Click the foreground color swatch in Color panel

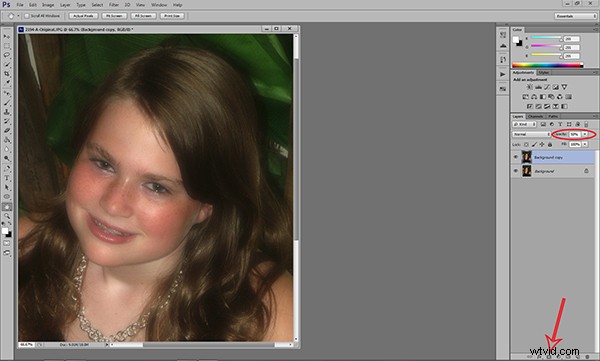click(x=516, y=39)
